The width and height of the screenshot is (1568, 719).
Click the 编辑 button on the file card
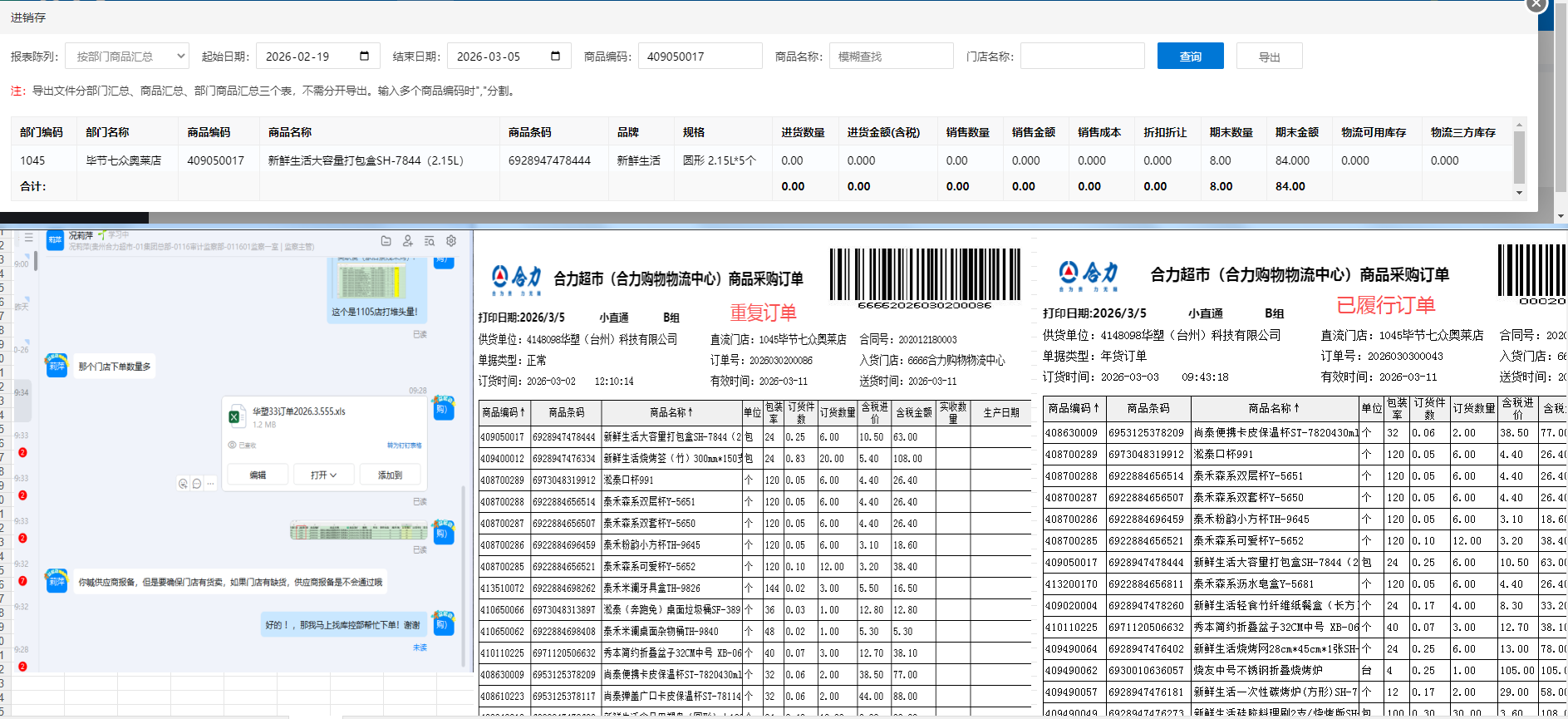(258, 475)
